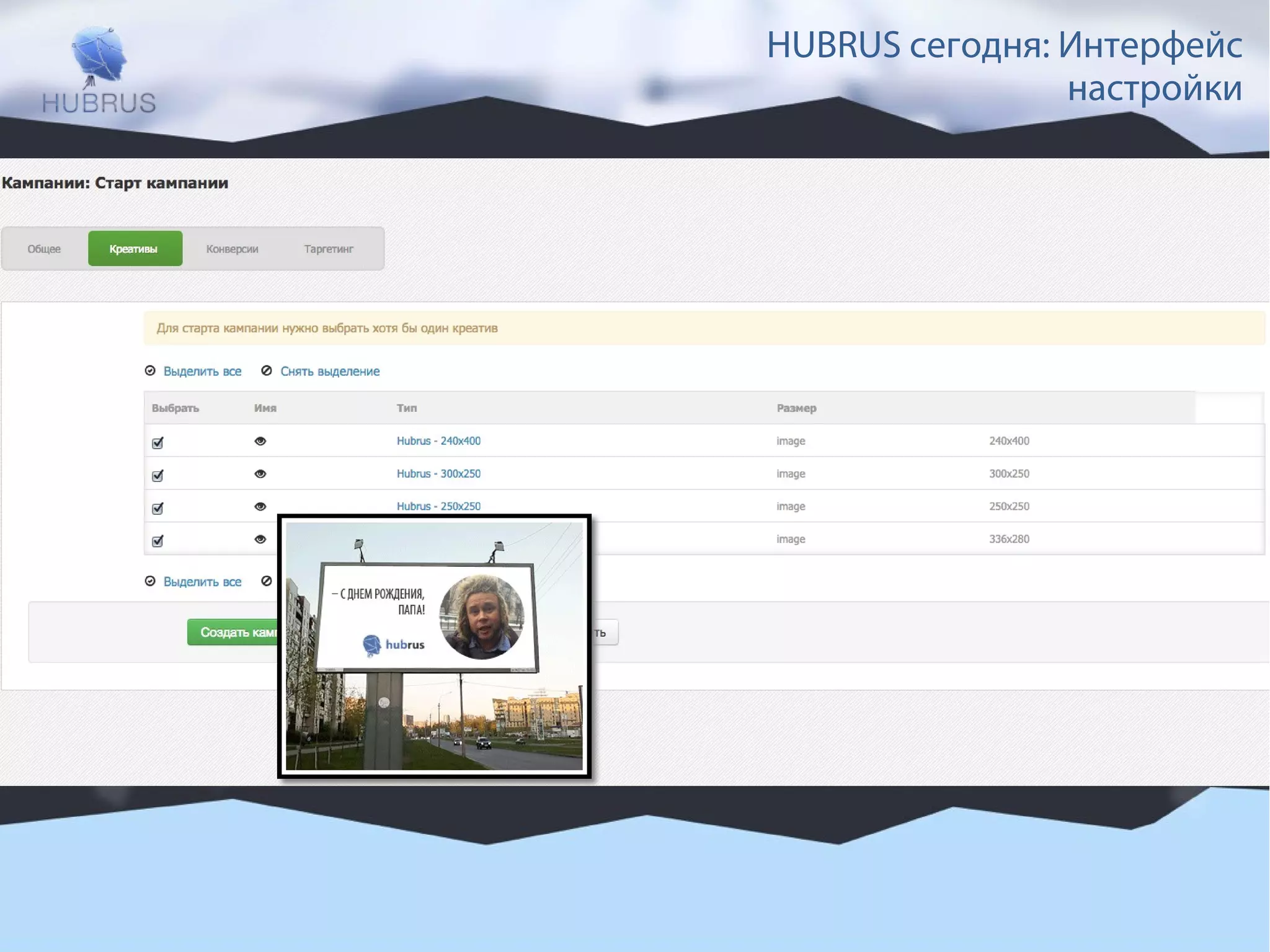Screen dimensions: 1270x952
Task: Click the yellow notice about choosing a creative
Action: coord(704,328)
